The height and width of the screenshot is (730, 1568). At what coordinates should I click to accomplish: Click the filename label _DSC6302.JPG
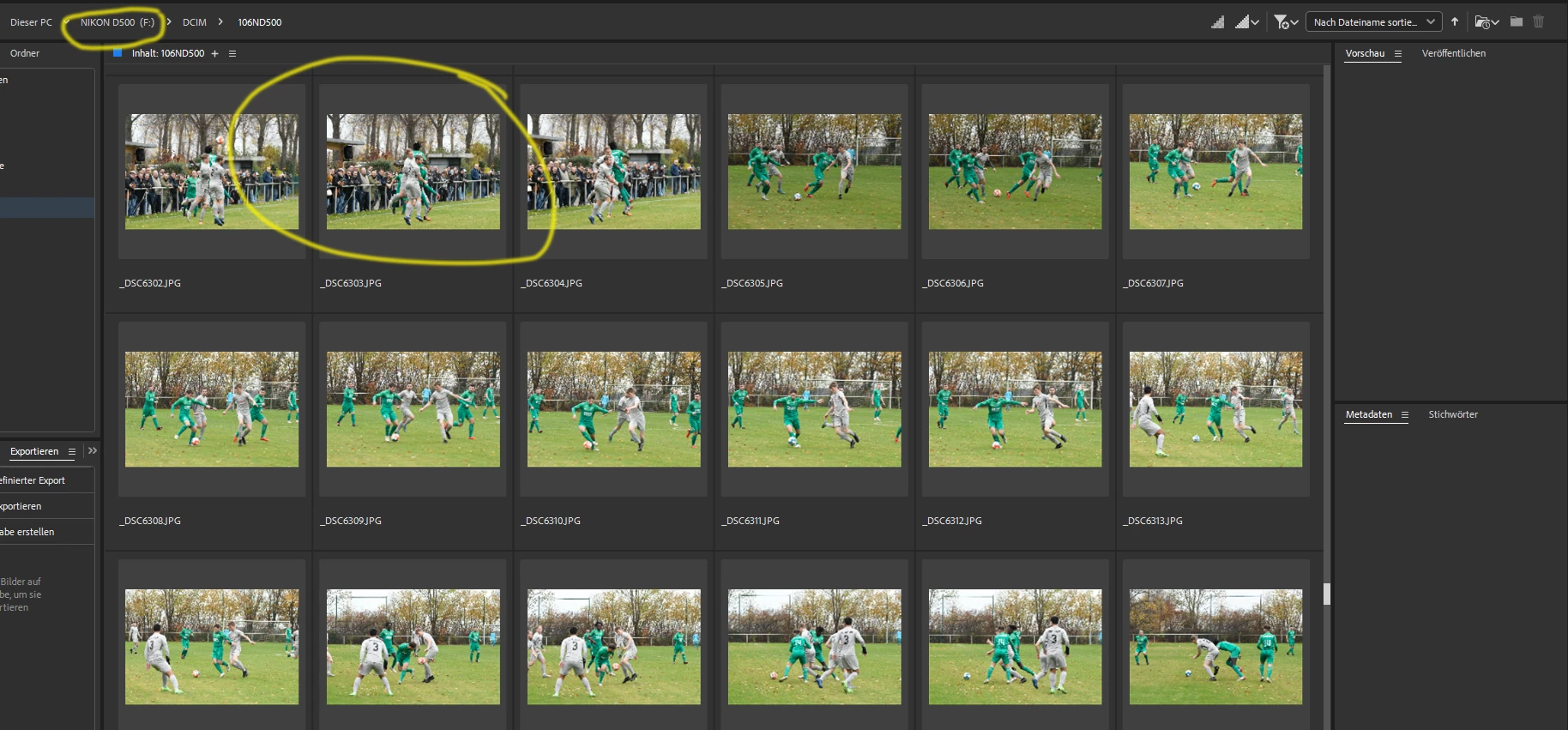[150, 283]
